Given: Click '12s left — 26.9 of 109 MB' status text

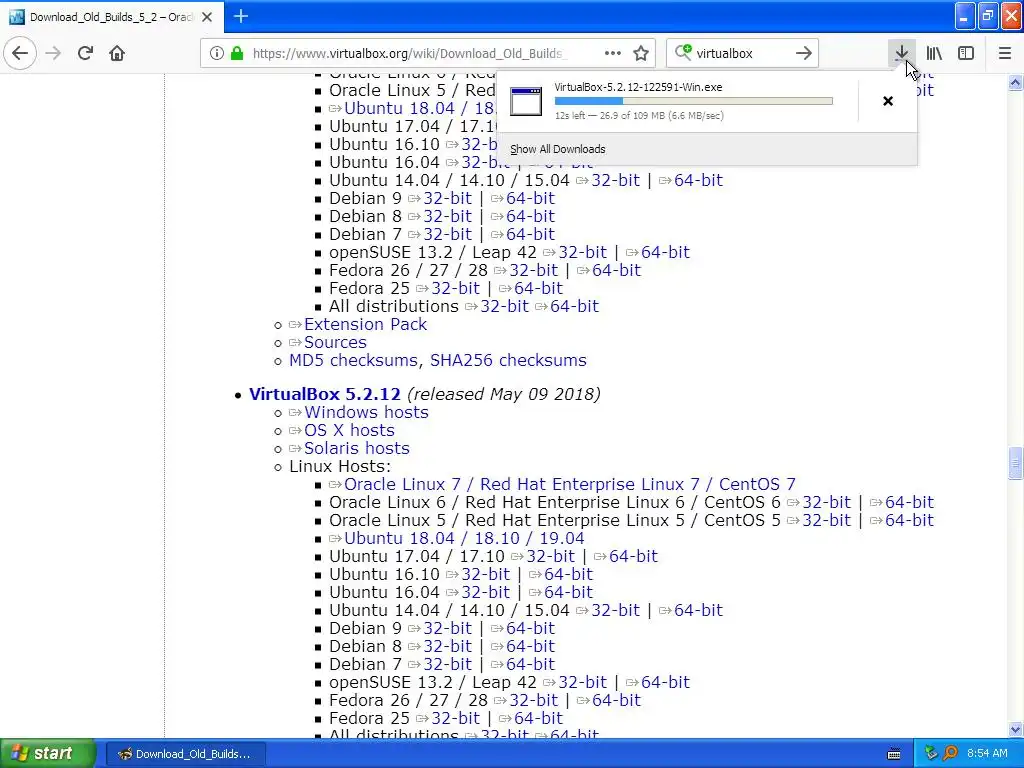Looking at the screenshot, I should [639, 116].
